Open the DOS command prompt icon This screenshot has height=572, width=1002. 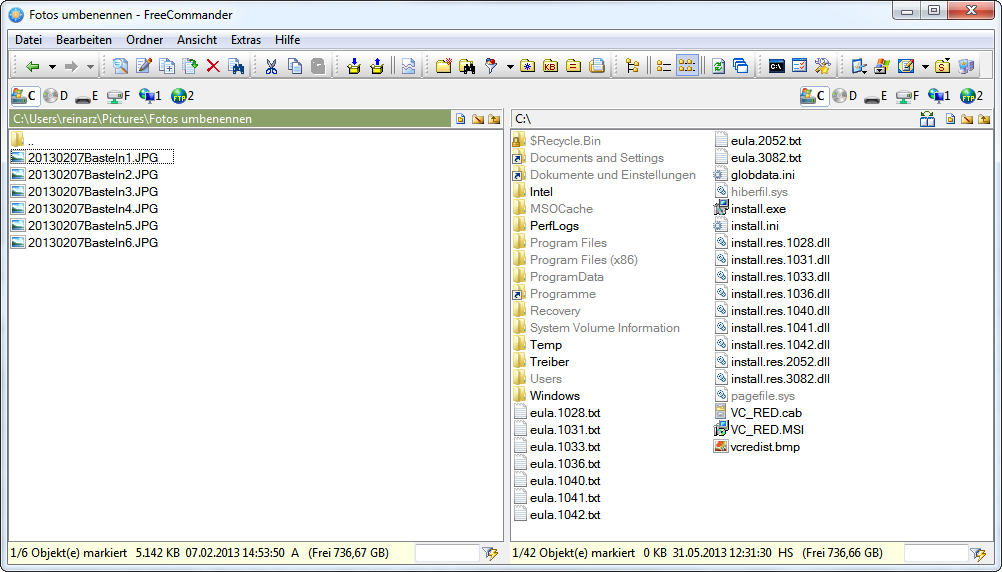coord(775,67)
